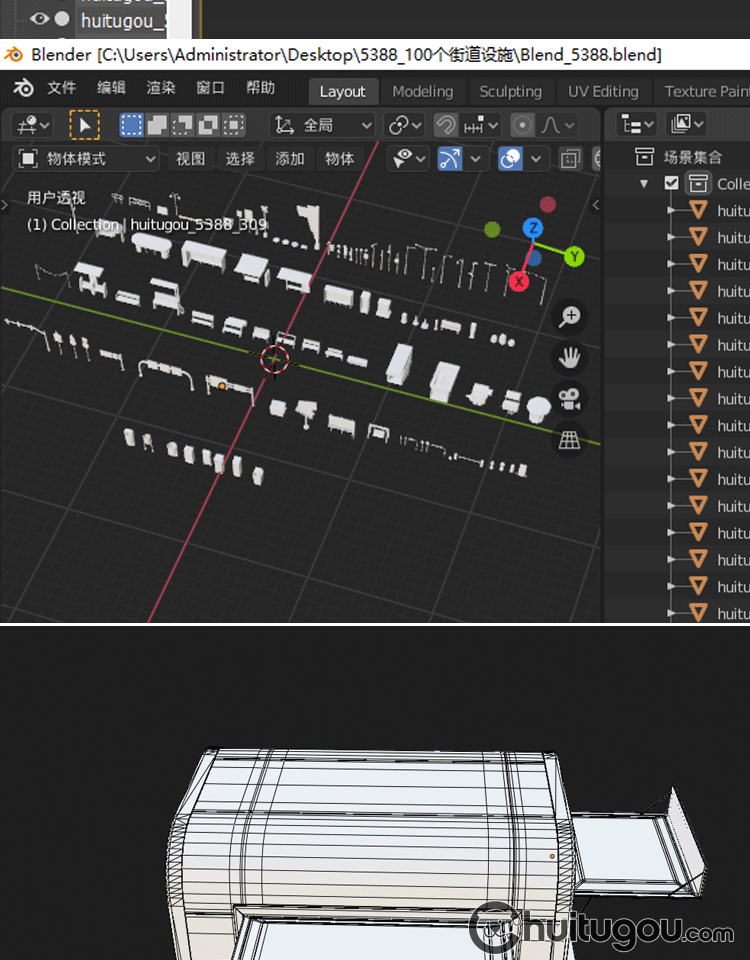The image size is (750, 960).
Task: Click the pan hand icon in viewport
Action: click(x=570, y=358)
